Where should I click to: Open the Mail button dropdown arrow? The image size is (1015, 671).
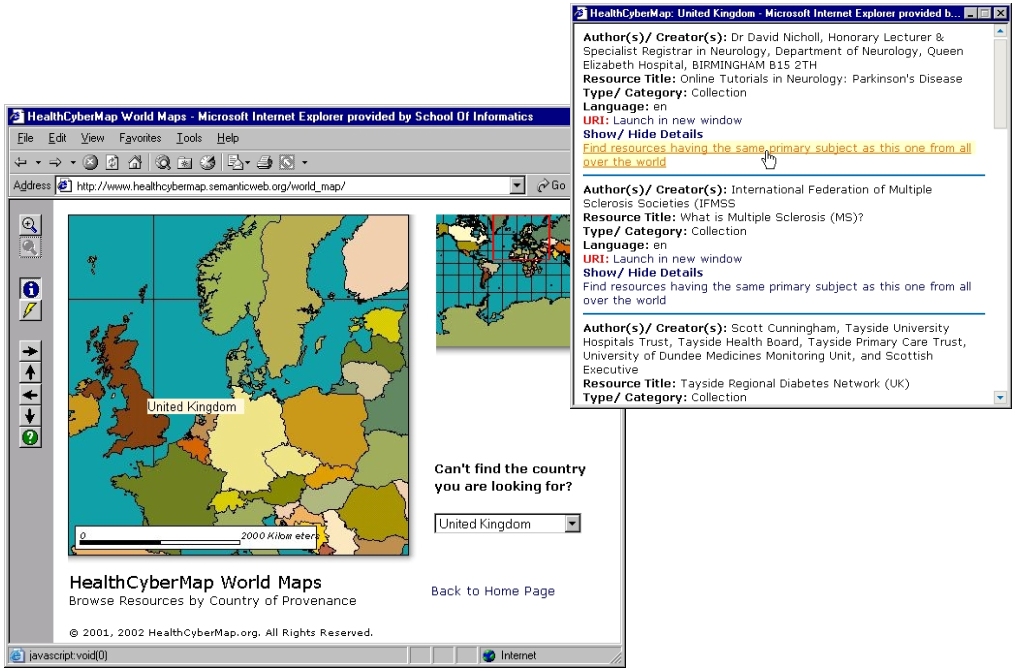(x=247, y=163)
